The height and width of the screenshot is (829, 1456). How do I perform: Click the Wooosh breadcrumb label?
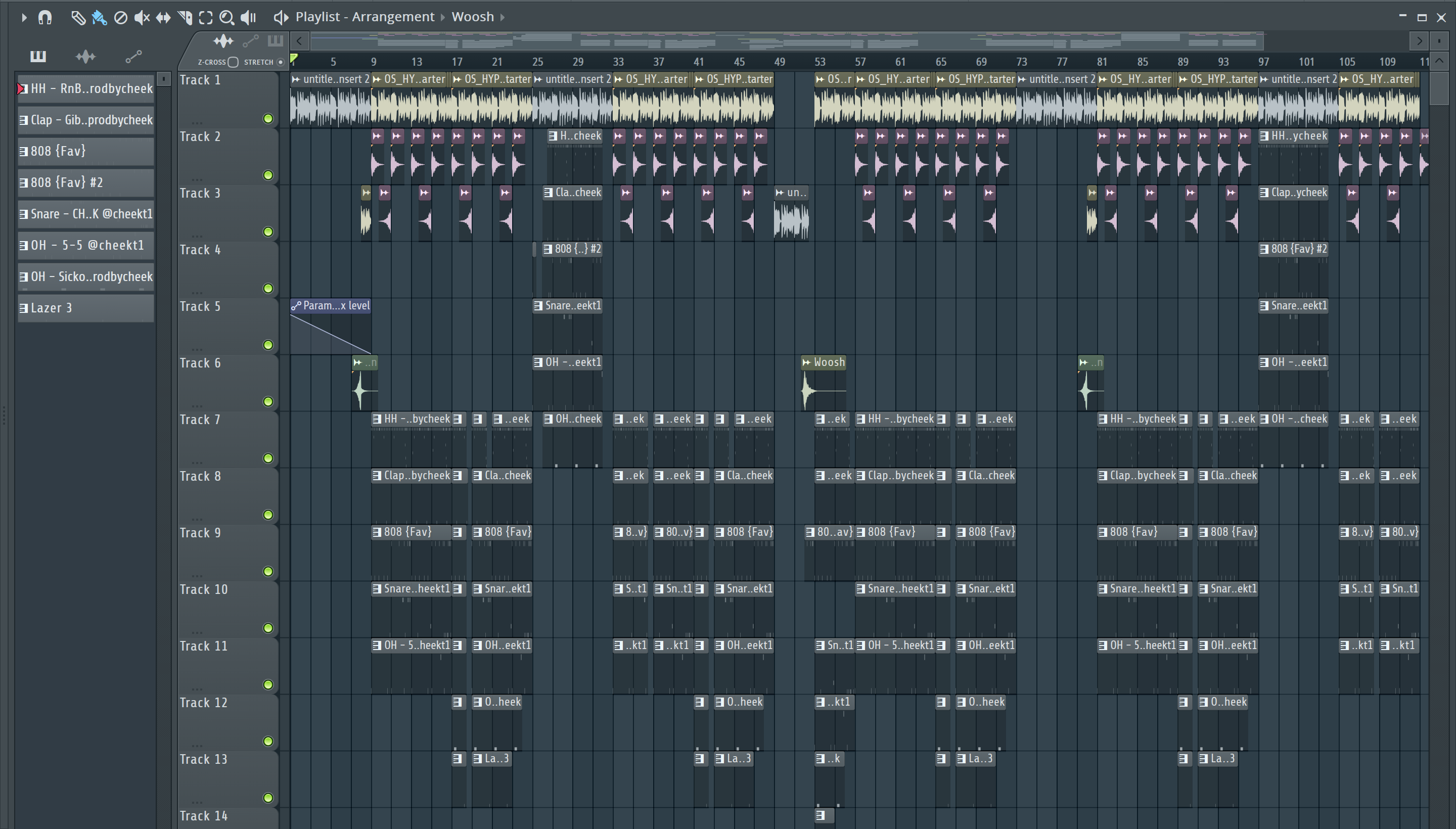473,17
